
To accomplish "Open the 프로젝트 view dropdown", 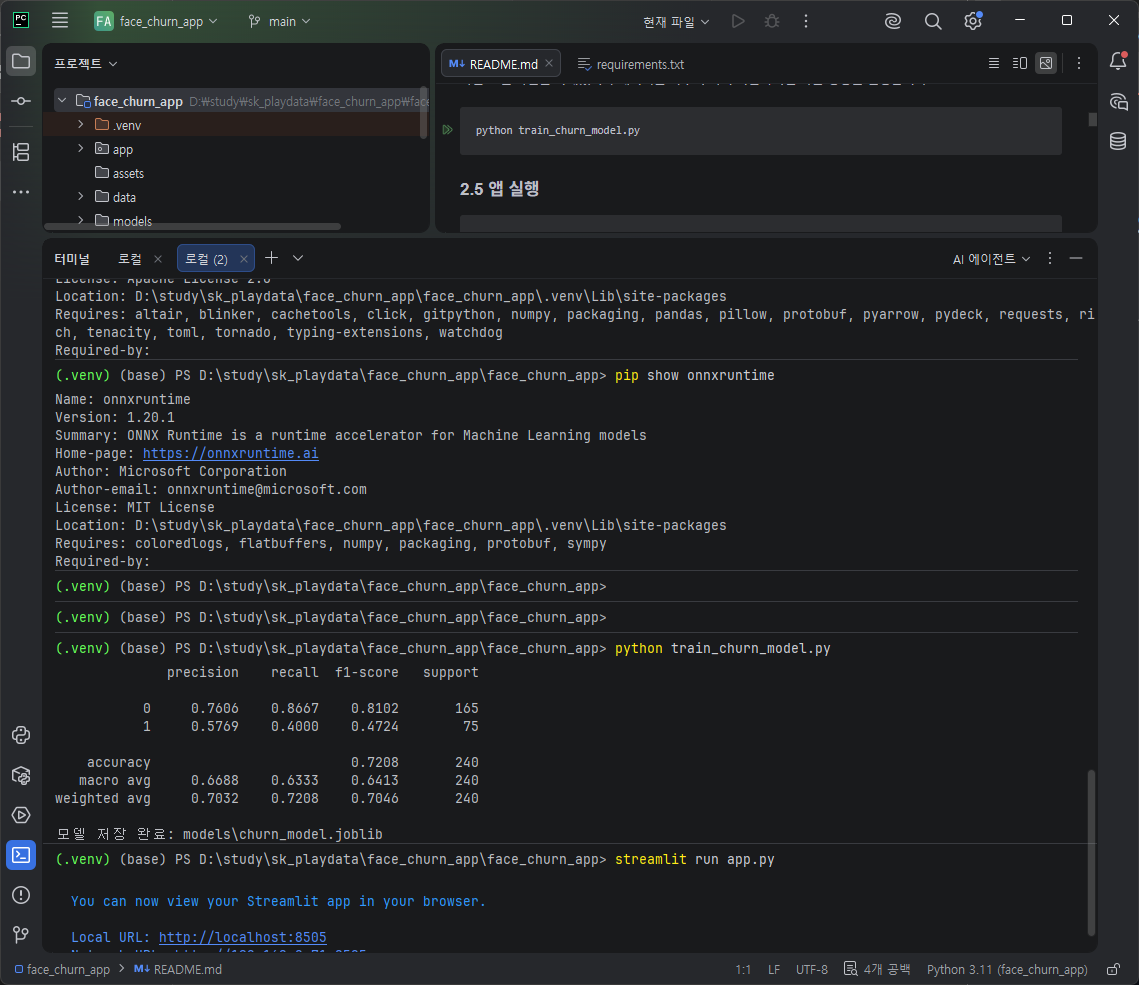I will [x=86, y=63].
